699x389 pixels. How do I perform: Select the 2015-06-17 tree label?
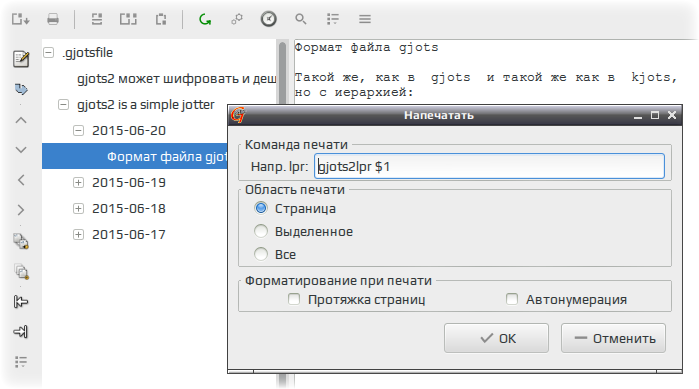pyautogui.click(x=129, y=234)
